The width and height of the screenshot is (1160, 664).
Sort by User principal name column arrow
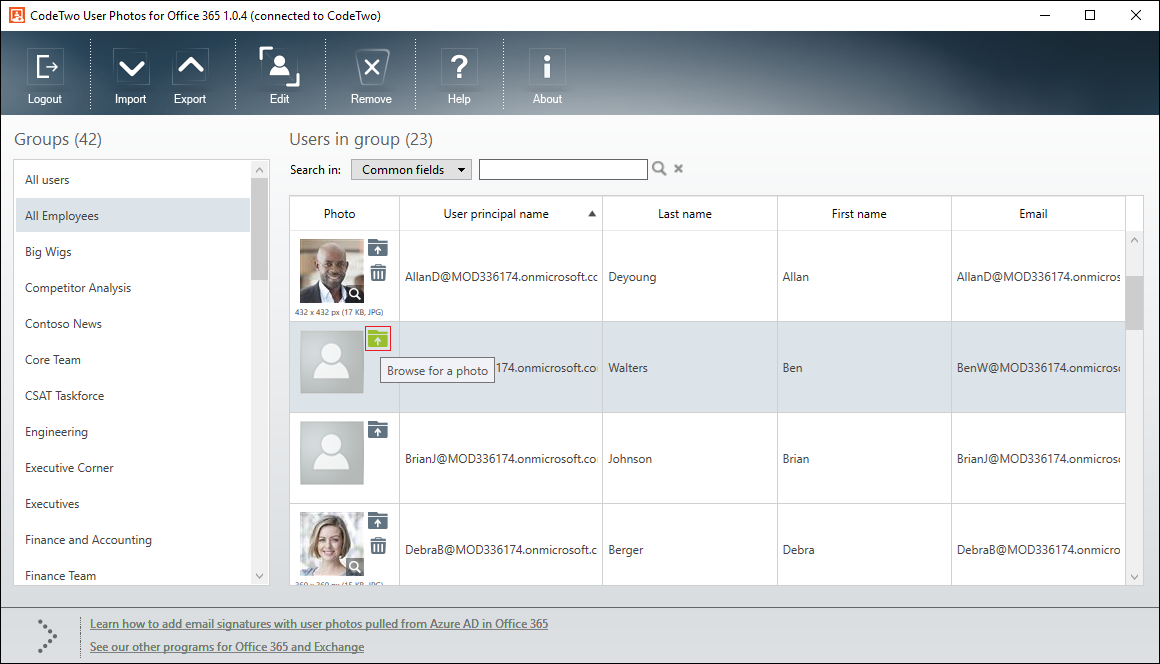point(592,214)
